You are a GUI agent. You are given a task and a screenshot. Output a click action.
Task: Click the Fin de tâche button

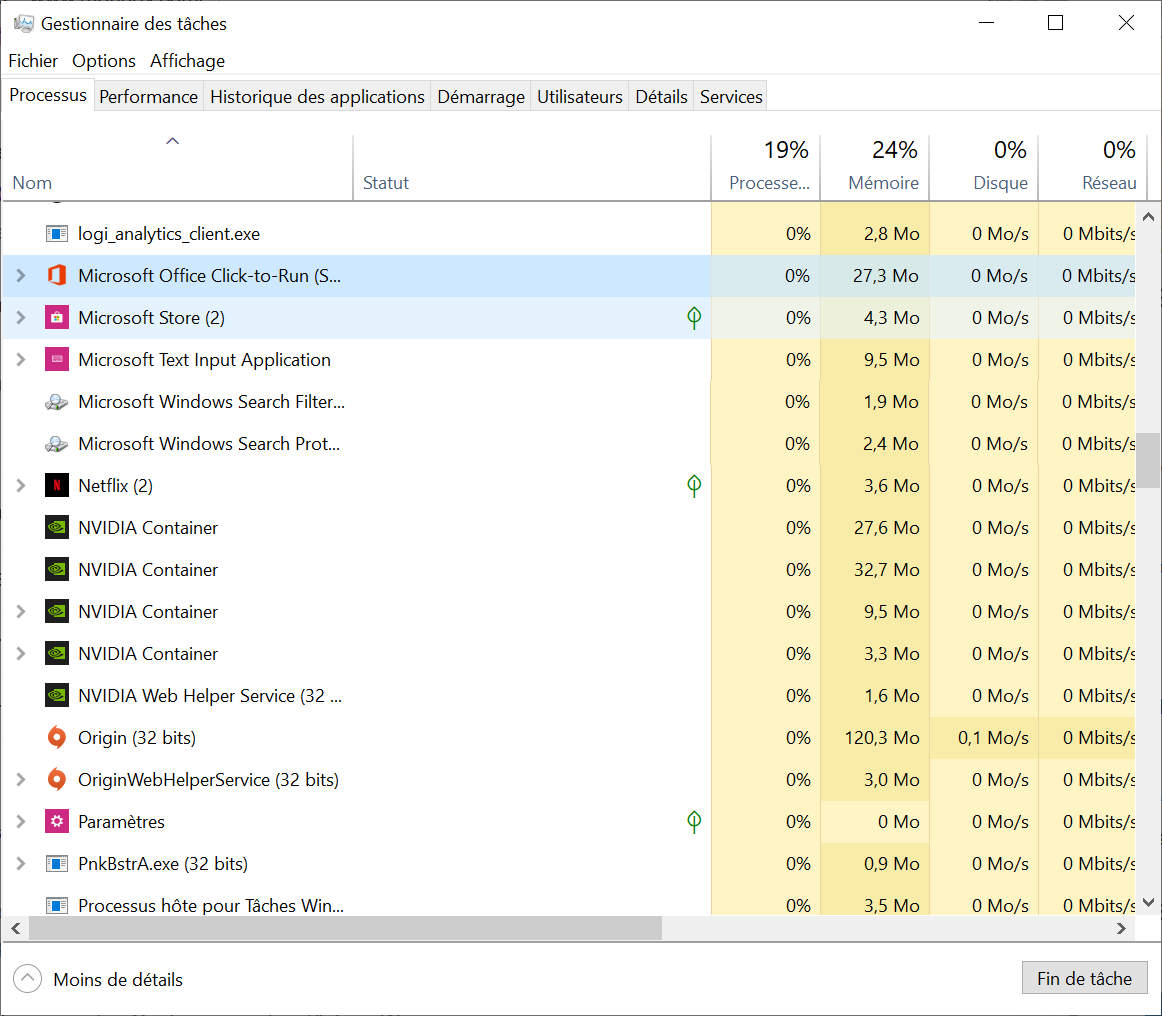1084,979
